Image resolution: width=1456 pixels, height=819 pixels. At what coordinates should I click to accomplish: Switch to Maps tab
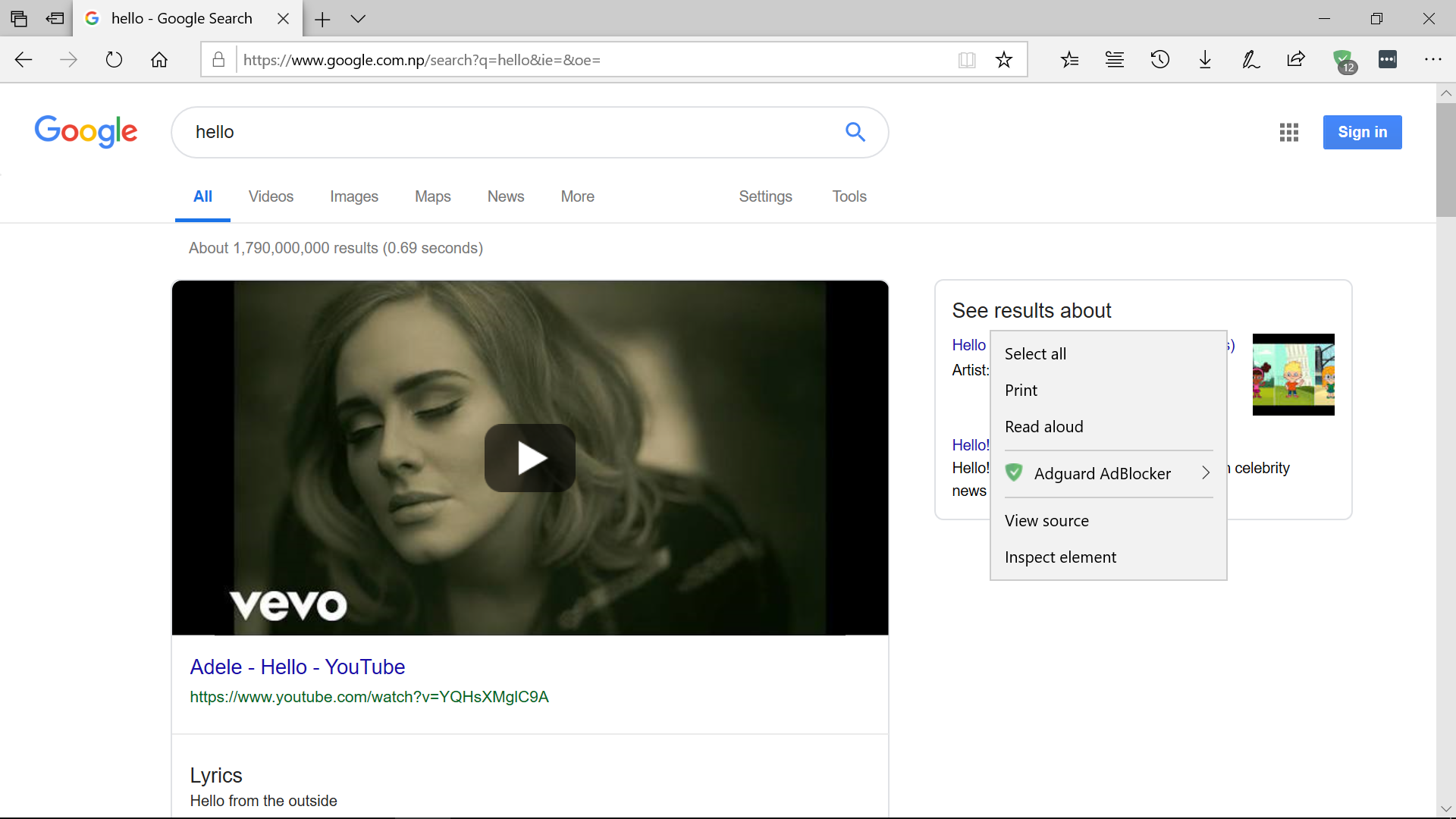coord(433,197)
